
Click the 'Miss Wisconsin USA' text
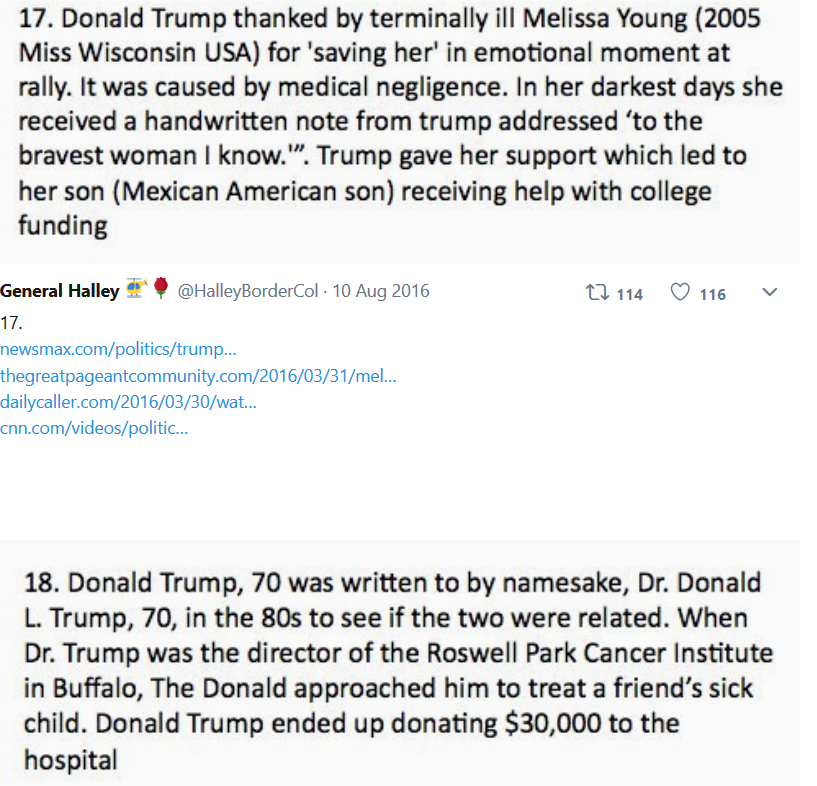pyautogui.click(x=139, y=53)
